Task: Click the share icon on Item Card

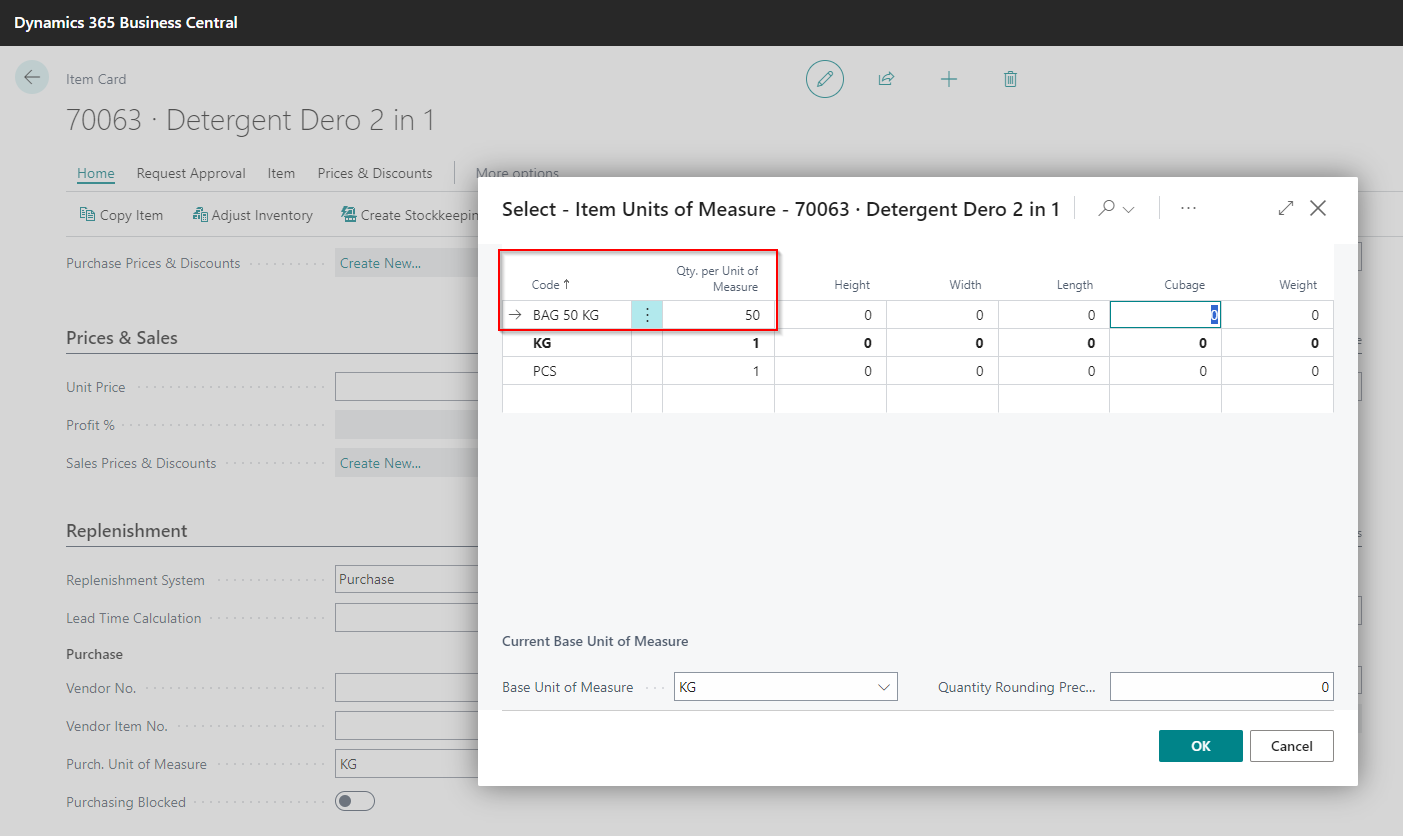Action: tap(886, 79)
